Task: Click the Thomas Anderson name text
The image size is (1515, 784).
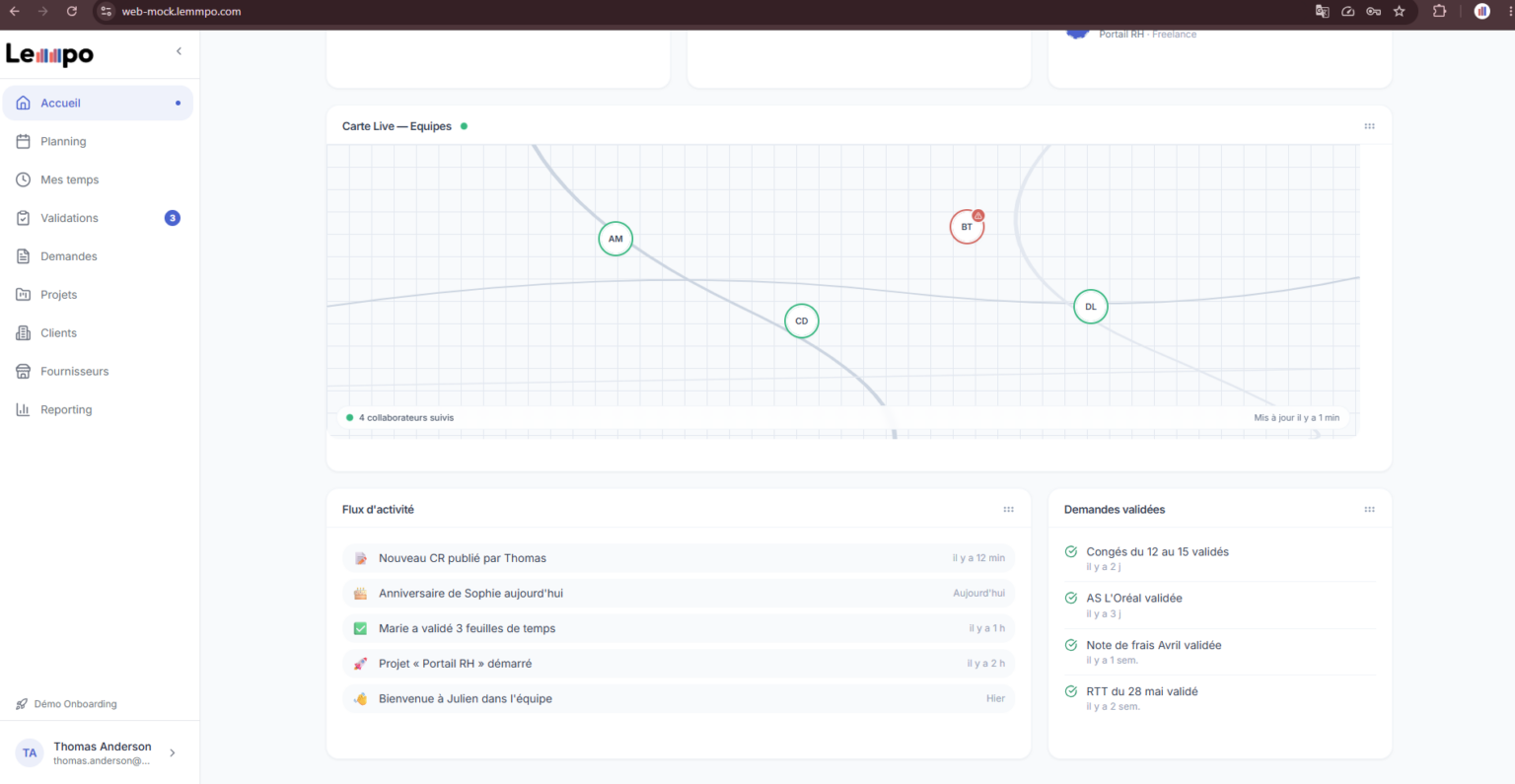Action: point(103,747)
